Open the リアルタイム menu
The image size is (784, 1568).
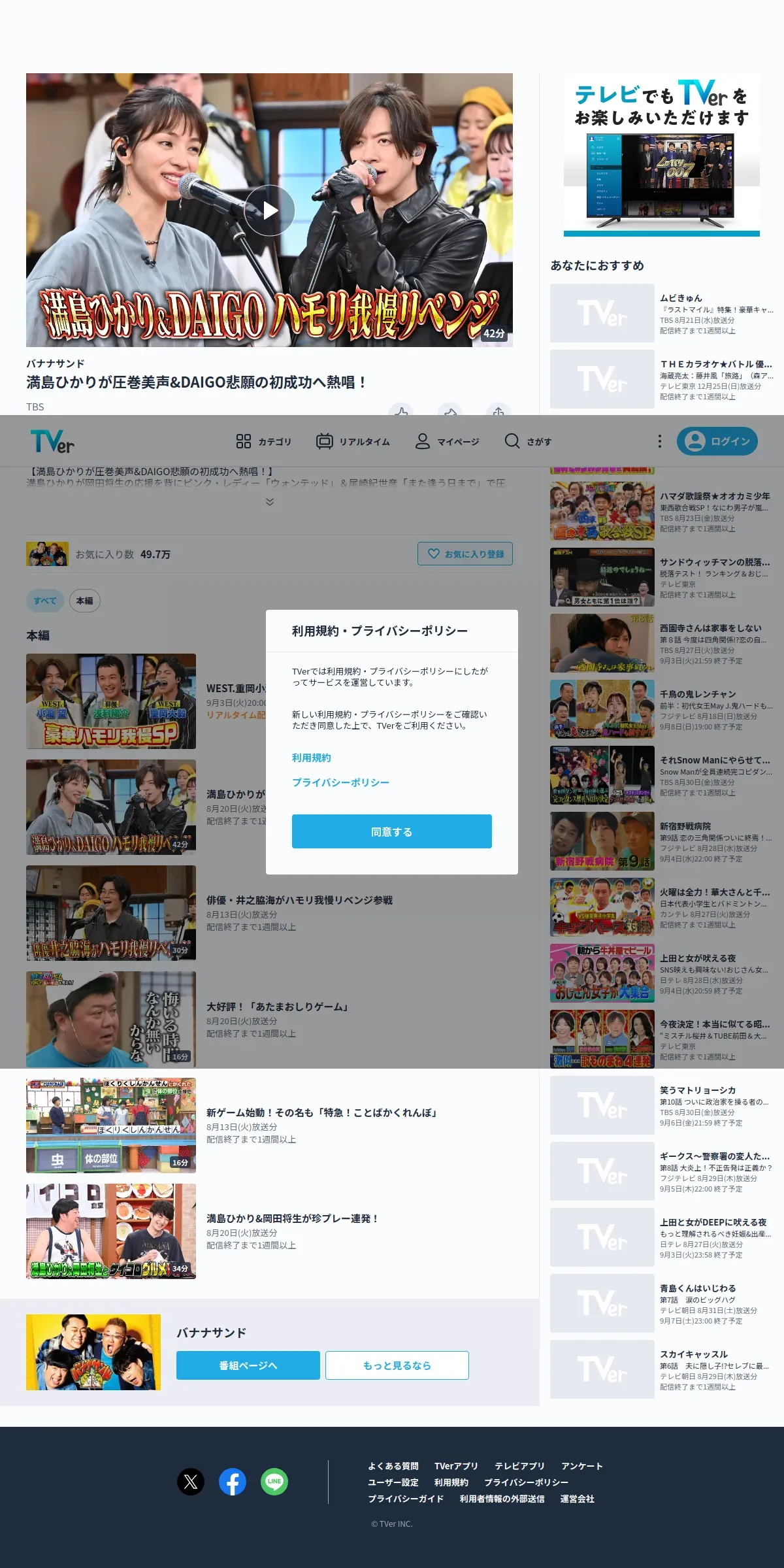coord(353,441)
